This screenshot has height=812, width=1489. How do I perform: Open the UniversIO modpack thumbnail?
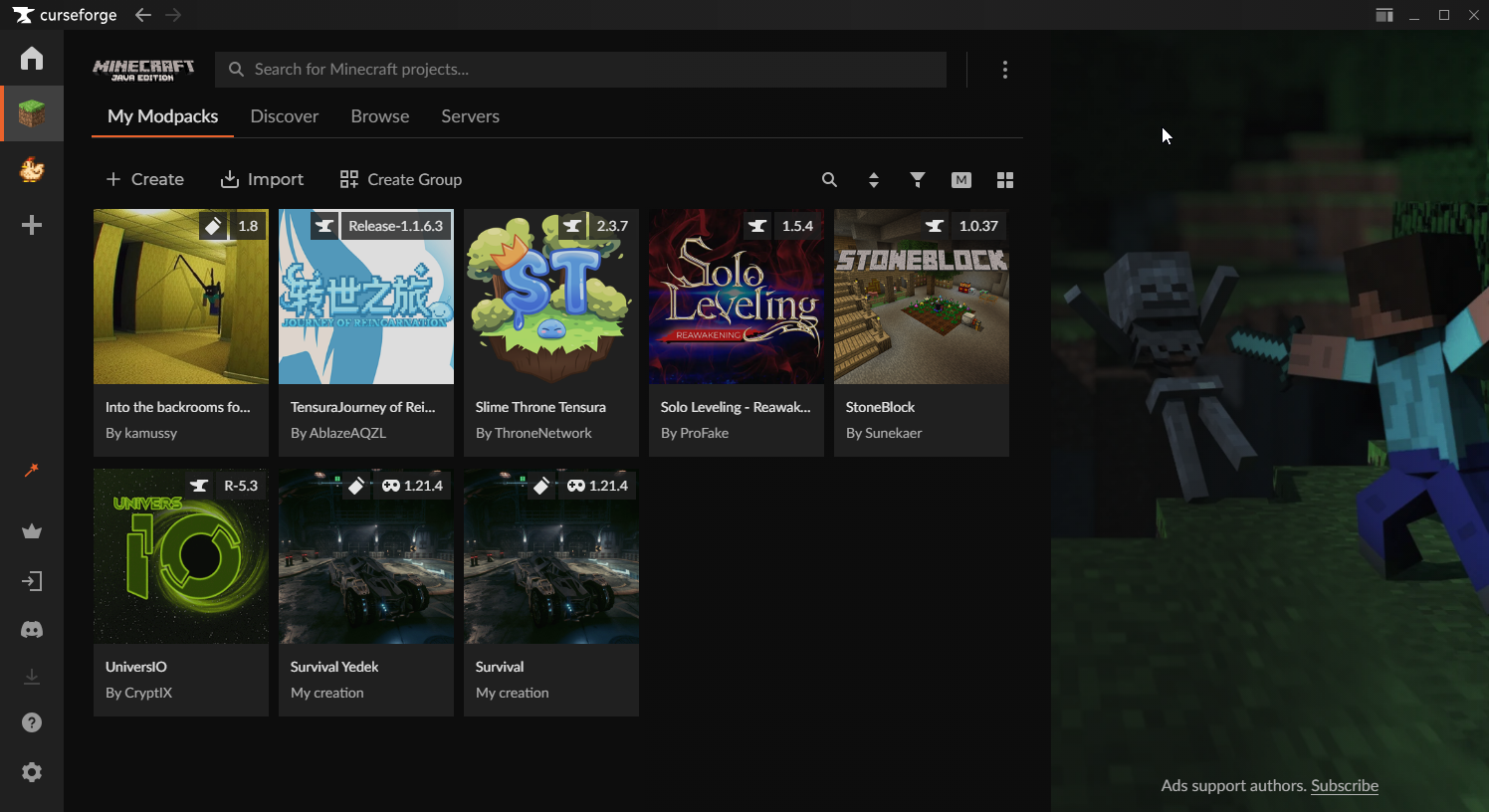coord(181,556)
